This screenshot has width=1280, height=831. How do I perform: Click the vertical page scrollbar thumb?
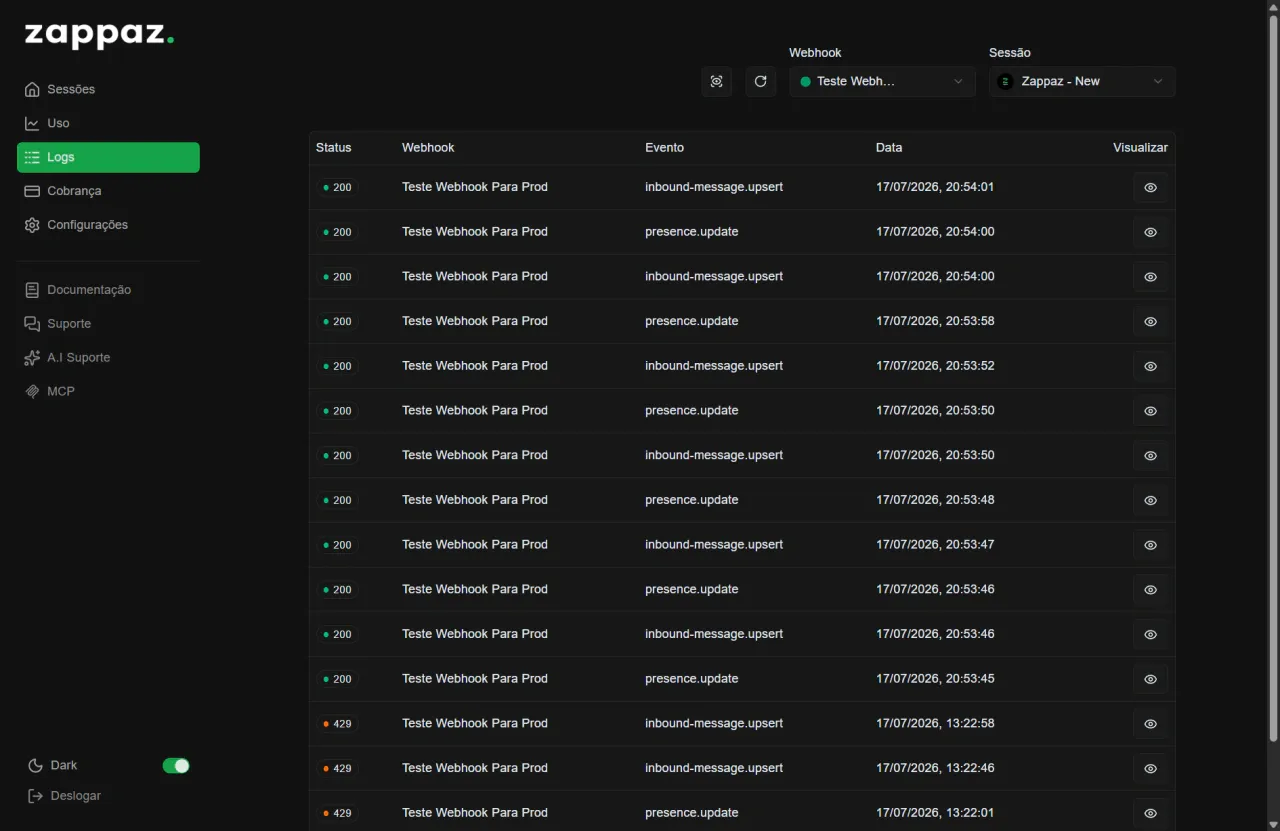coord(1273,380)
